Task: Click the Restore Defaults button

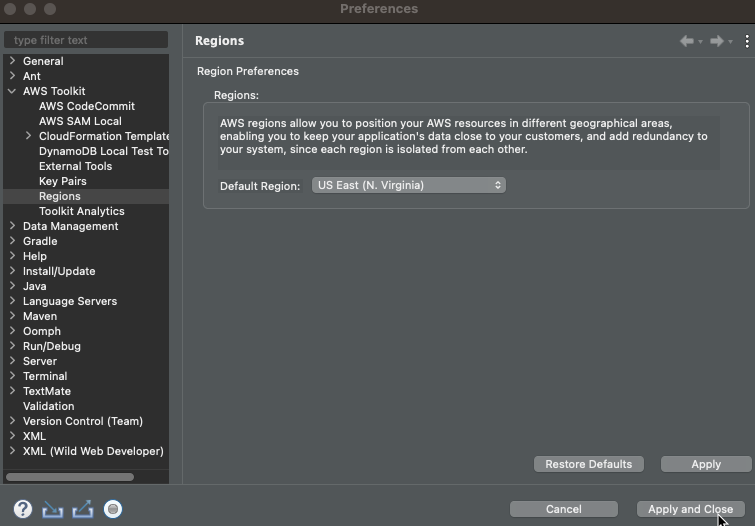Action: click(588, 464)
